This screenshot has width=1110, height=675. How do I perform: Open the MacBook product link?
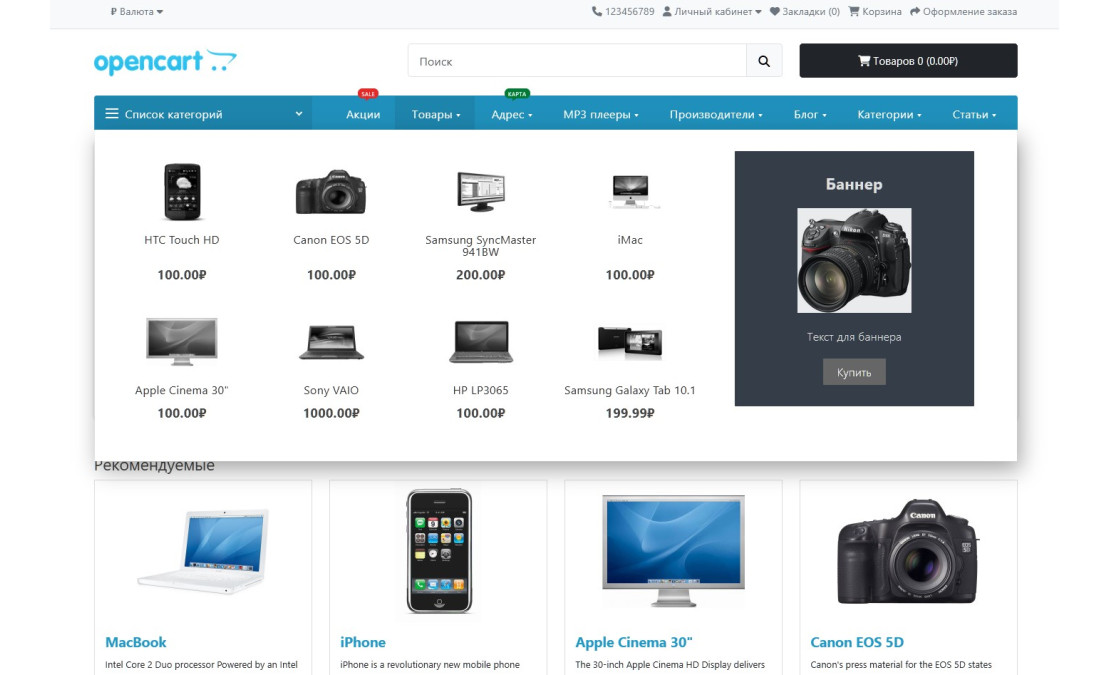coord(135,642)
